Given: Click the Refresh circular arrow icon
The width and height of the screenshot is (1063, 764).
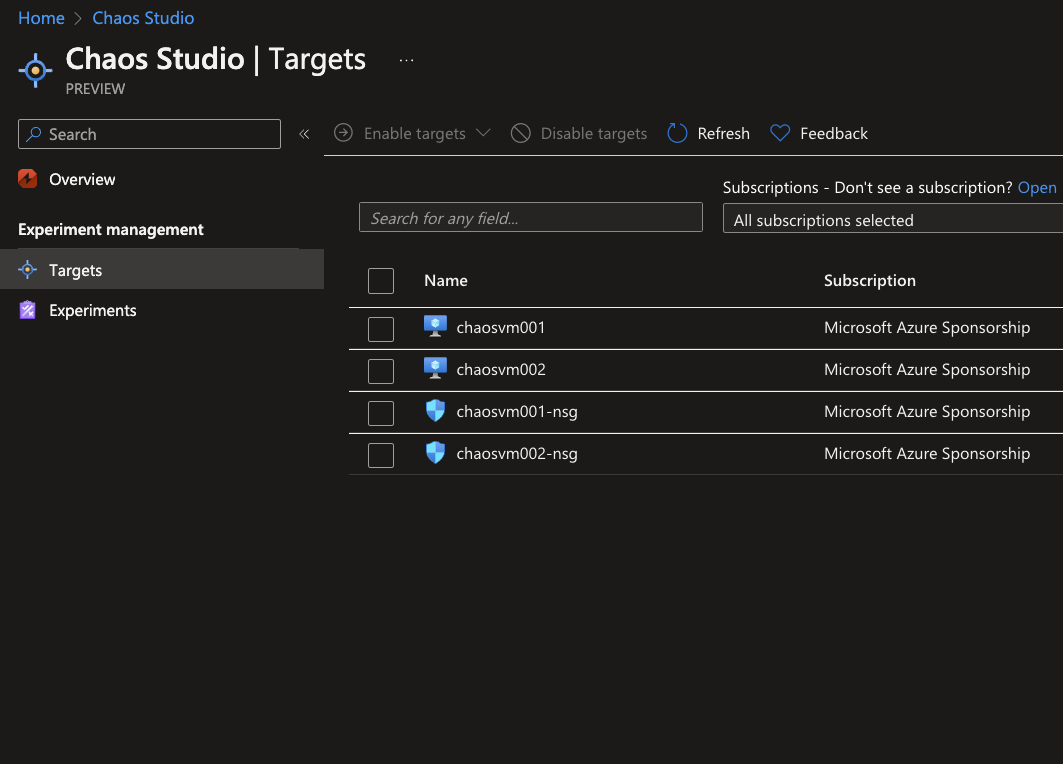Looking at the screenshot, I should pos(677,133).
